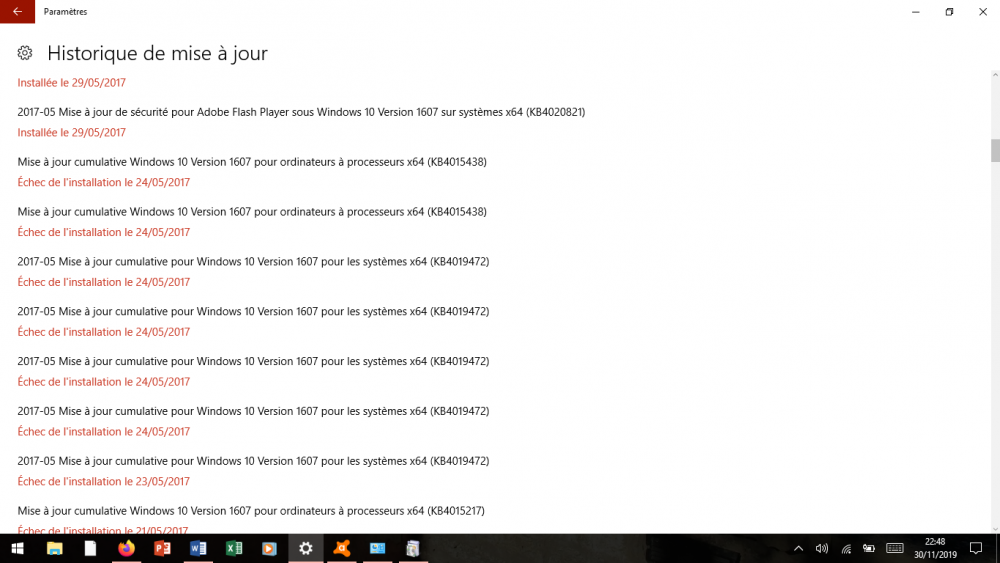Image resolution: width=1000 pixels, height=563 pixels.
Task: Open Excel from the taskbar
Action: pos(234,548)
